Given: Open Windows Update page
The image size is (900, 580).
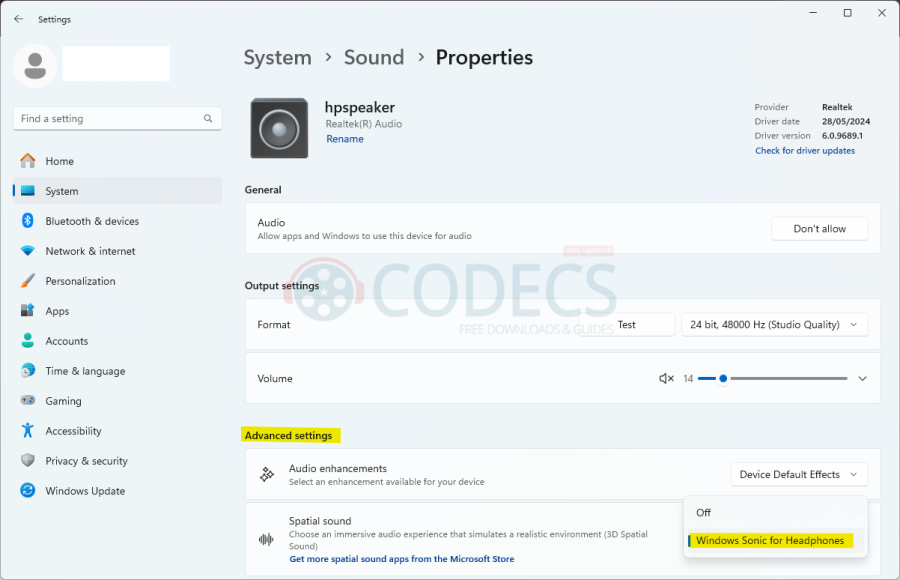Looking at the screenshot, I should pyautogui.click(x=117, y=490).
